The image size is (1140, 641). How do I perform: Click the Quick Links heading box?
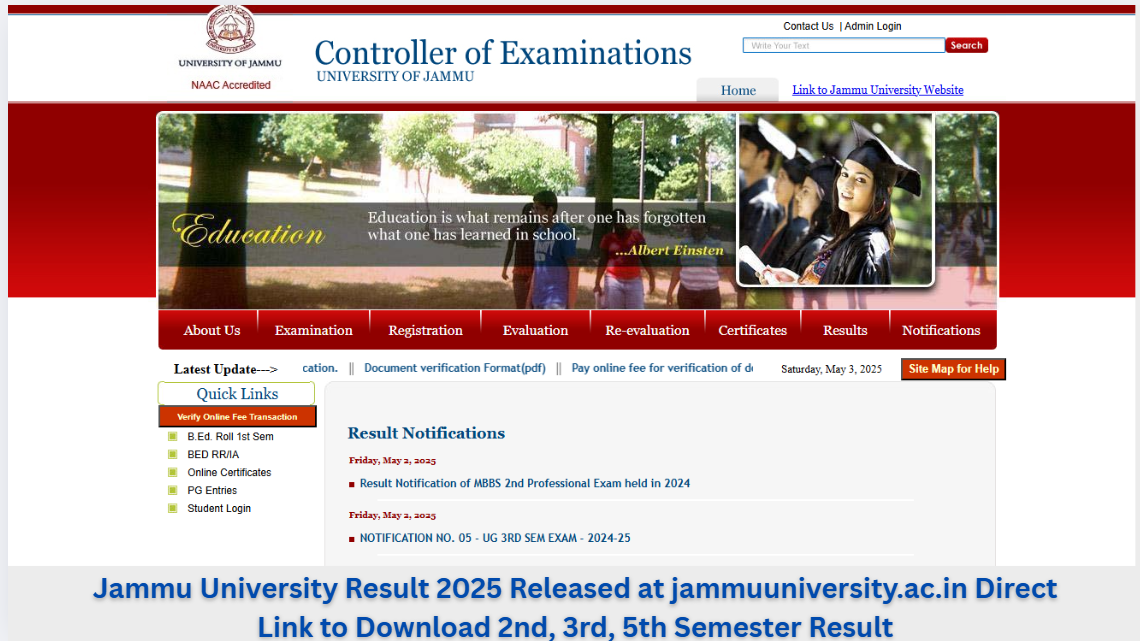point(236,393)
